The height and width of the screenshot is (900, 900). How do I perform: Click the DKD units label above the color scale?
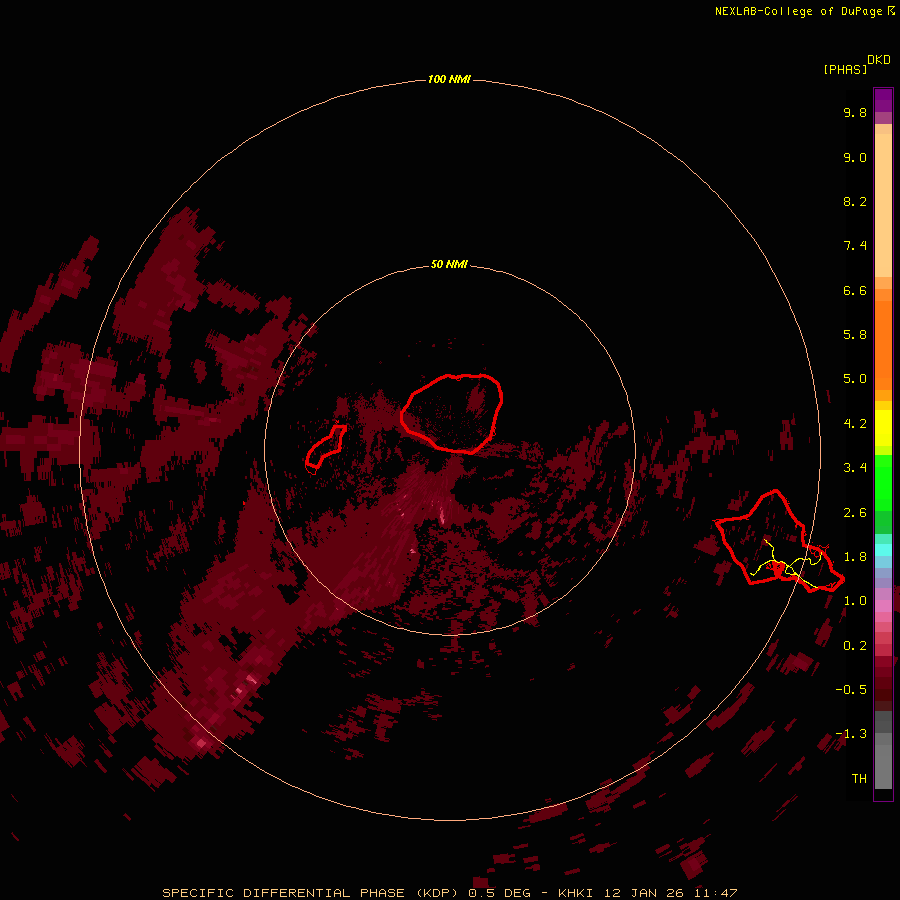pyautogui.click(x=879, y=59)
